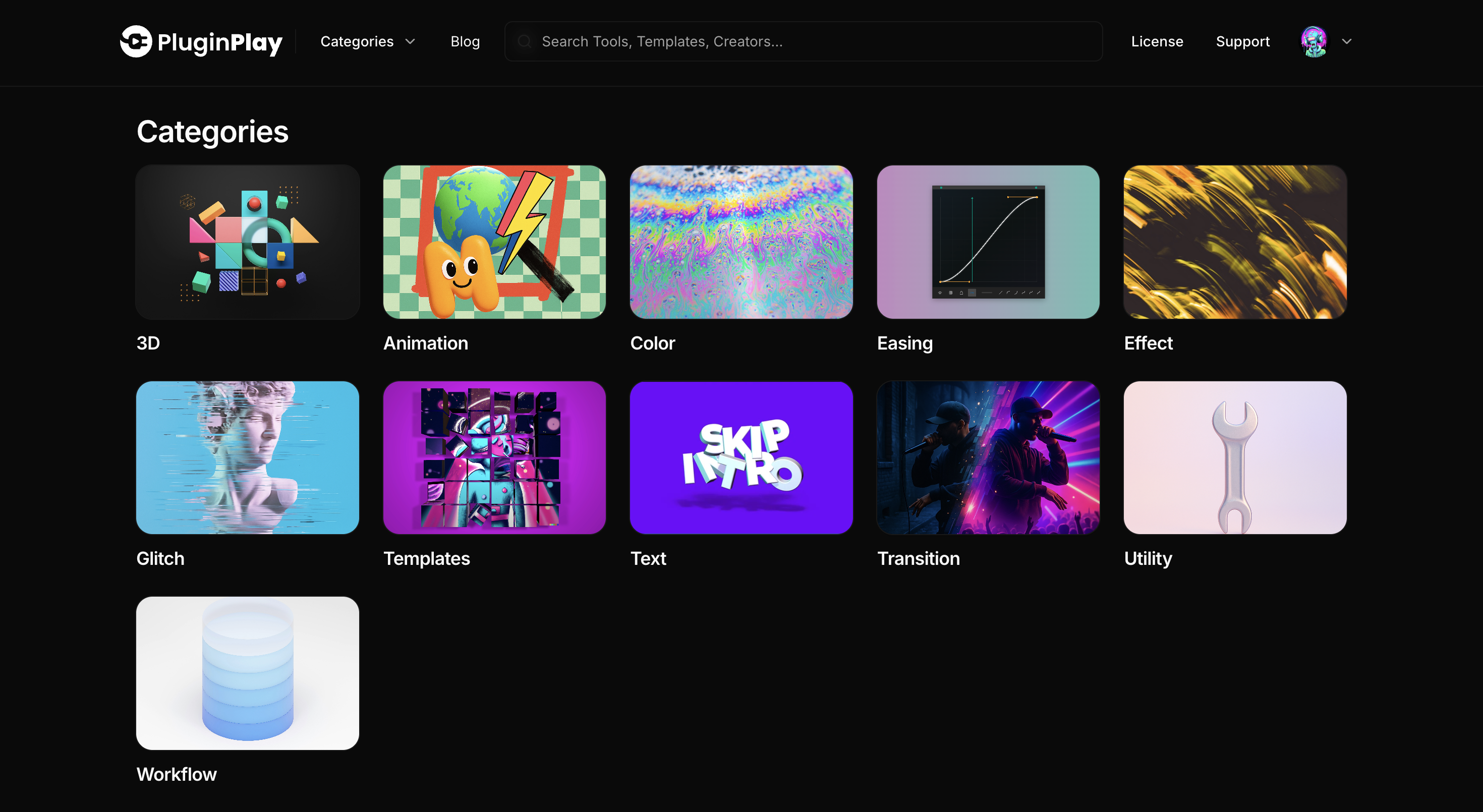Expand the account menu chevron
1483x812 pixels.
pos(1347,41)
